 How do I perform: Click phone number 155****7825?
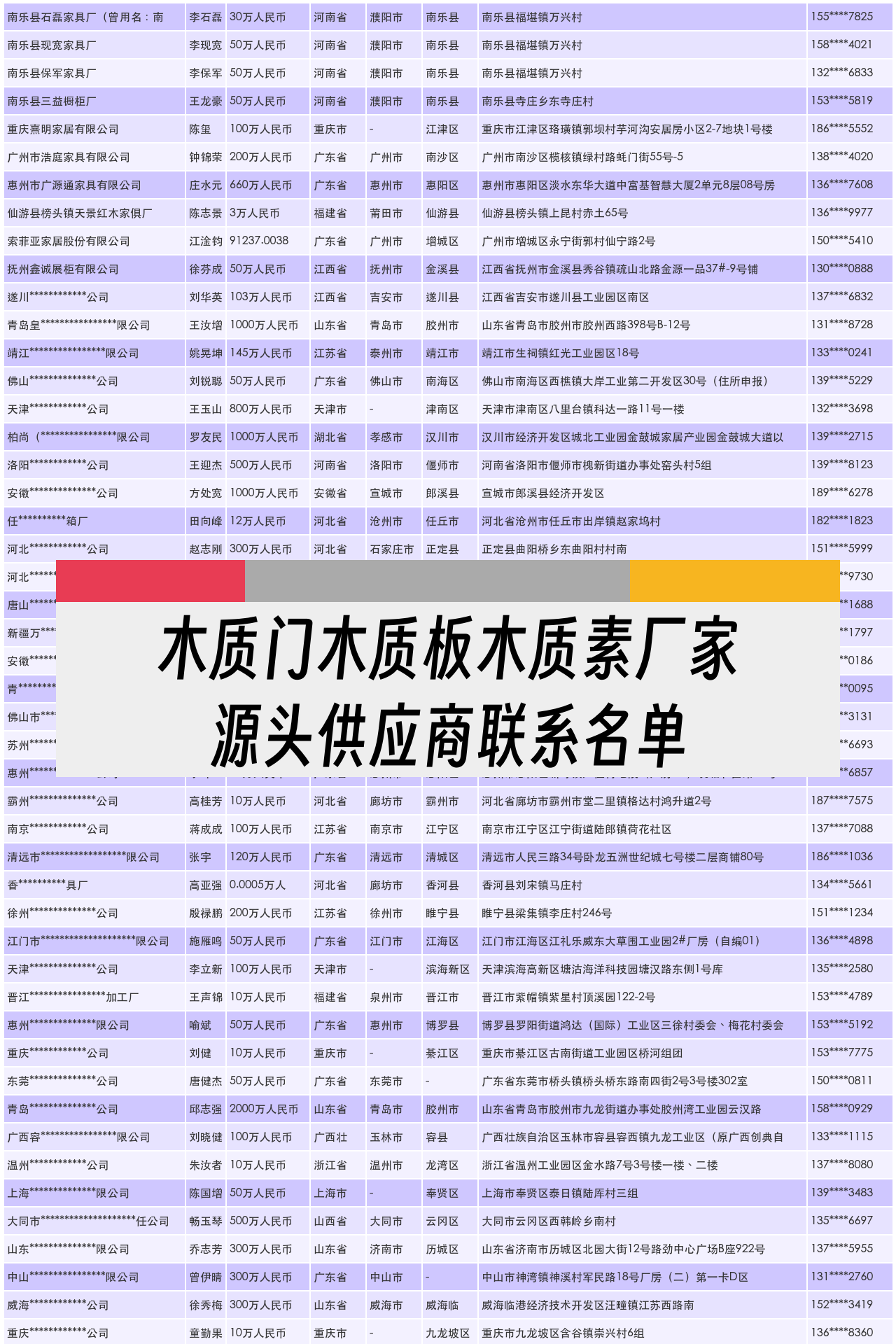pos(841,17)
